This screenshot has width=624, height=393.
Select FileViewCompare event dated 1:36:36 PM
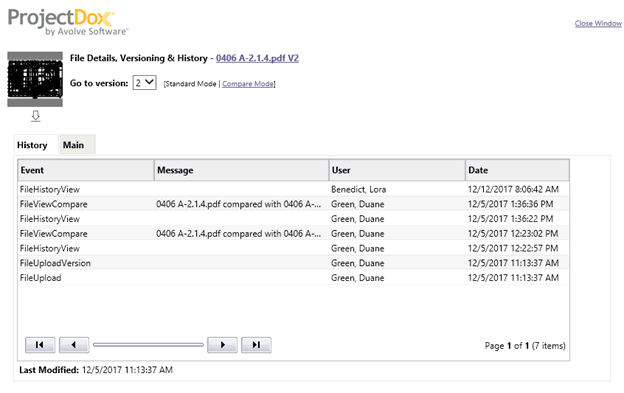click(54, 204)
